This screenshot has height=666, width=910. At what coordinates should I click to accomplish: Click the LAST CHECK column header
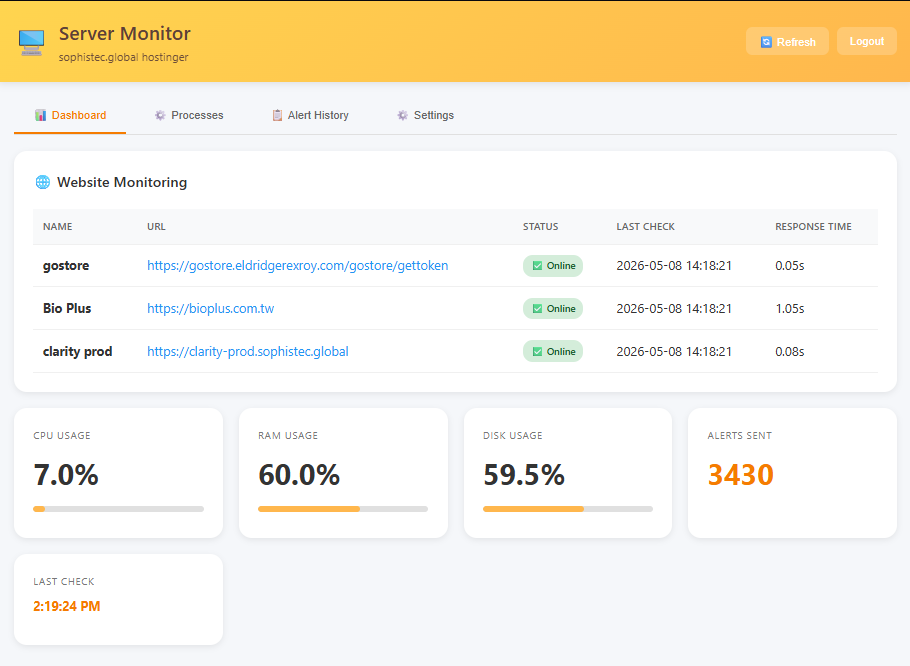click(x=645, y=227)
